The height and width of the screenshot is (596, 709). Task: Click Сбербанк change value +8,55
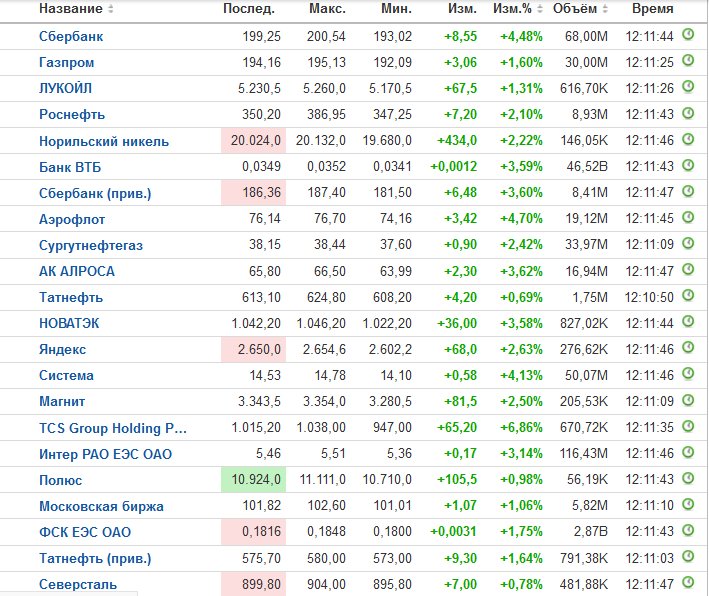[x=460, y=36]
